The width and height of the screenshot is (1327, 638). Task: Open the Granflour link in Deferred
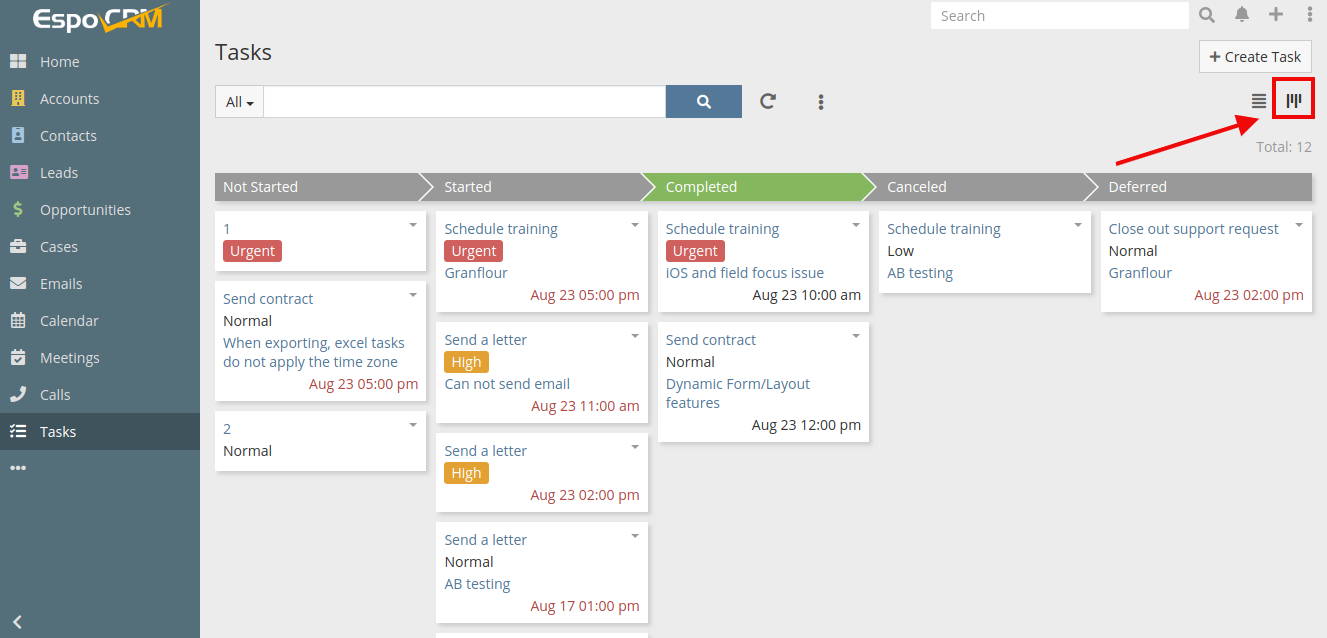(x=1140, y=273)
